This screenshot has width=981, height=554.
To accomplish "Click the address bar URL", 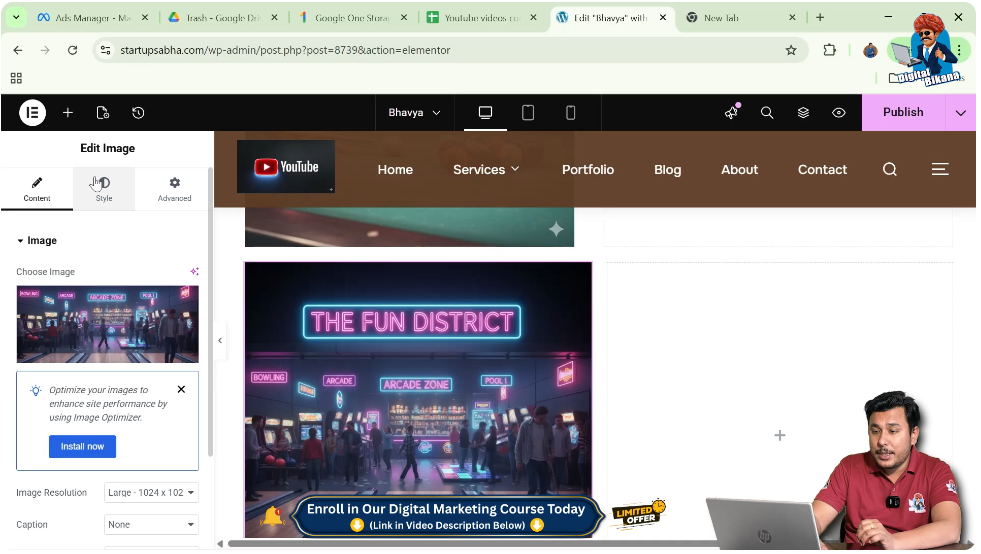I will (285, 50).
